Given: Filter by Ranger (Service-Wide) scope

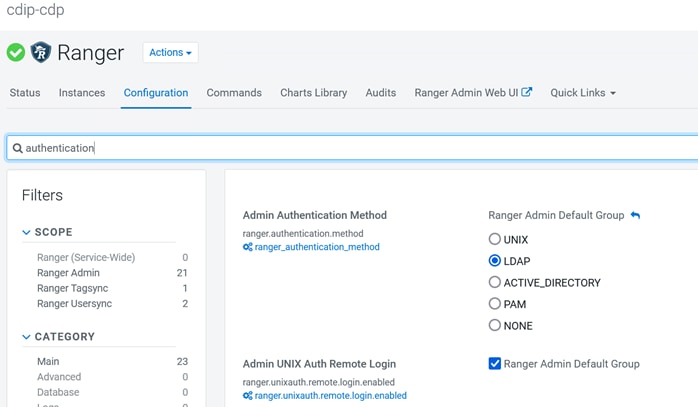Looking at the screenshot, I should [86, 257].
